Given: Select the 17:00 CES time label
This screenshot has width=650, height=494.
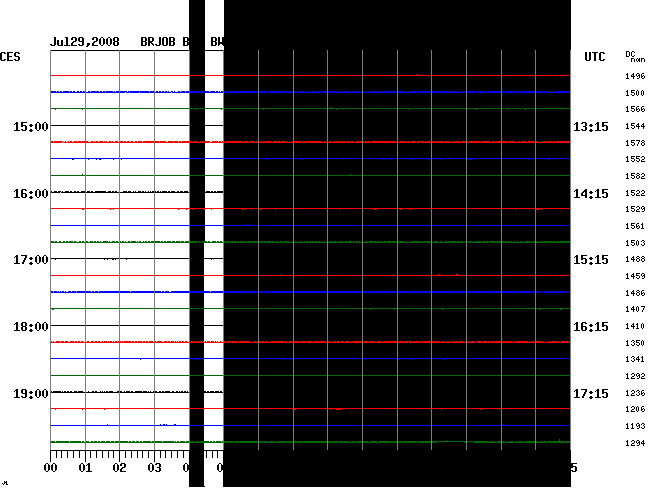Looking at the screenshot, I should point(30,260).
